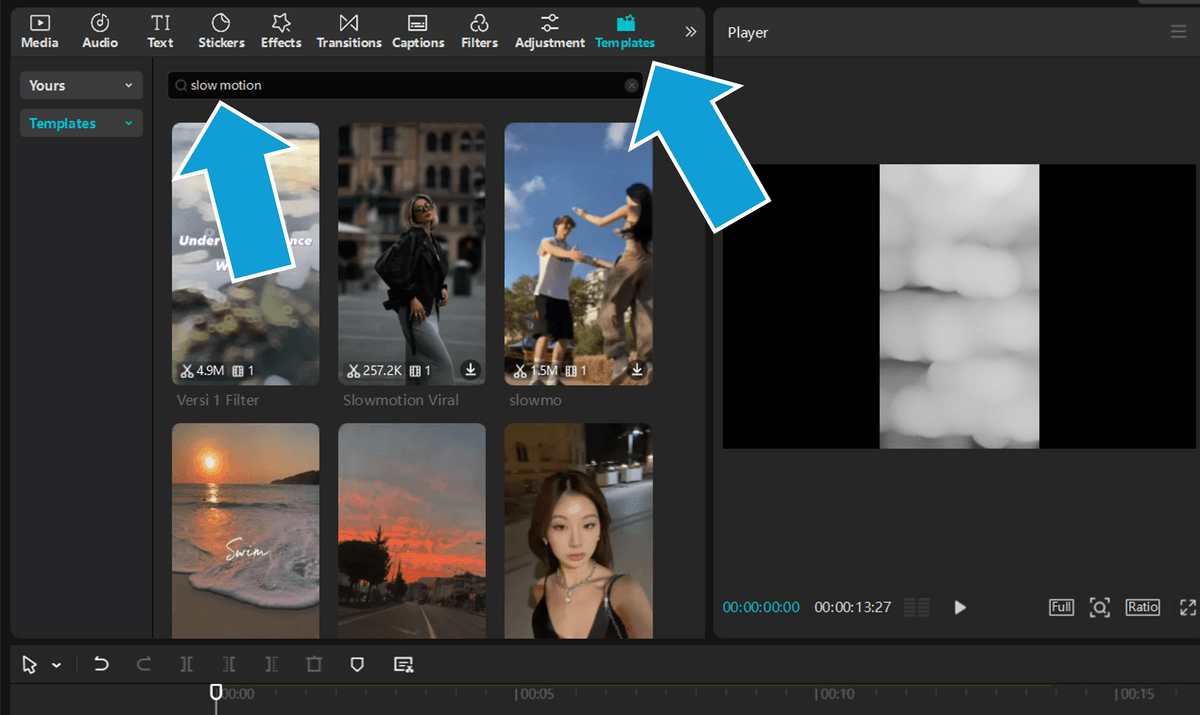
Task: Click the Delete right trim icon
Action: point(272,664)
